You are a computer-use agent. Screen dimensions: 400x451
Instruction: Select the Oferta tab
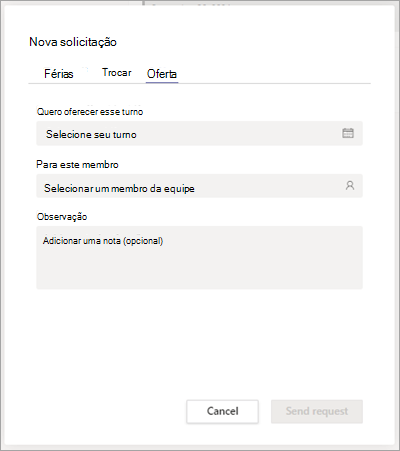coord(162,74)
